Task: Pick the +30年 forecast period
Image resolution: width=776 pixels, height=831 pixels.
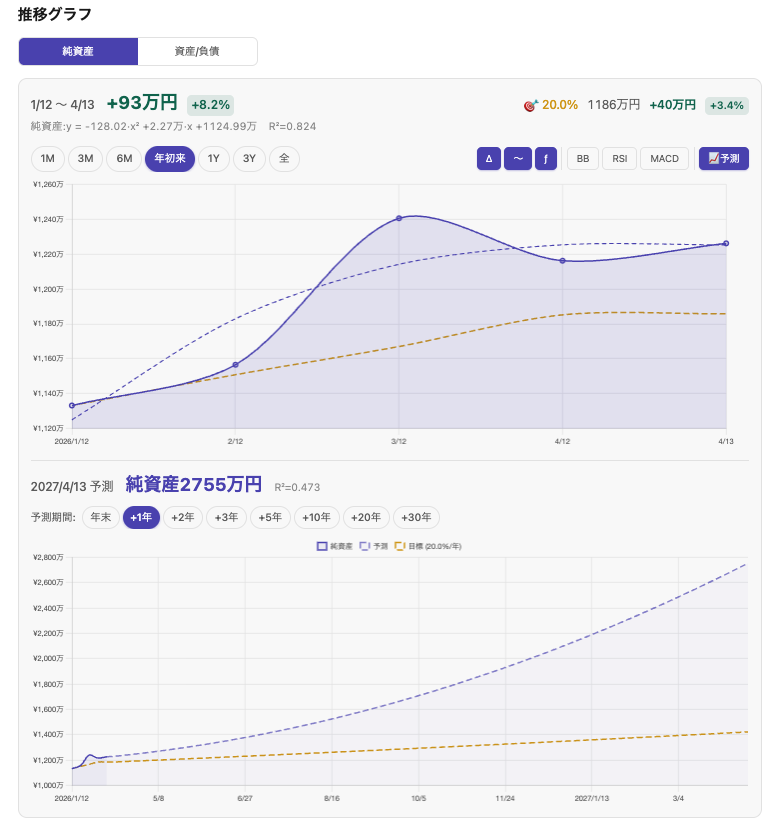Action: (416, 517)
